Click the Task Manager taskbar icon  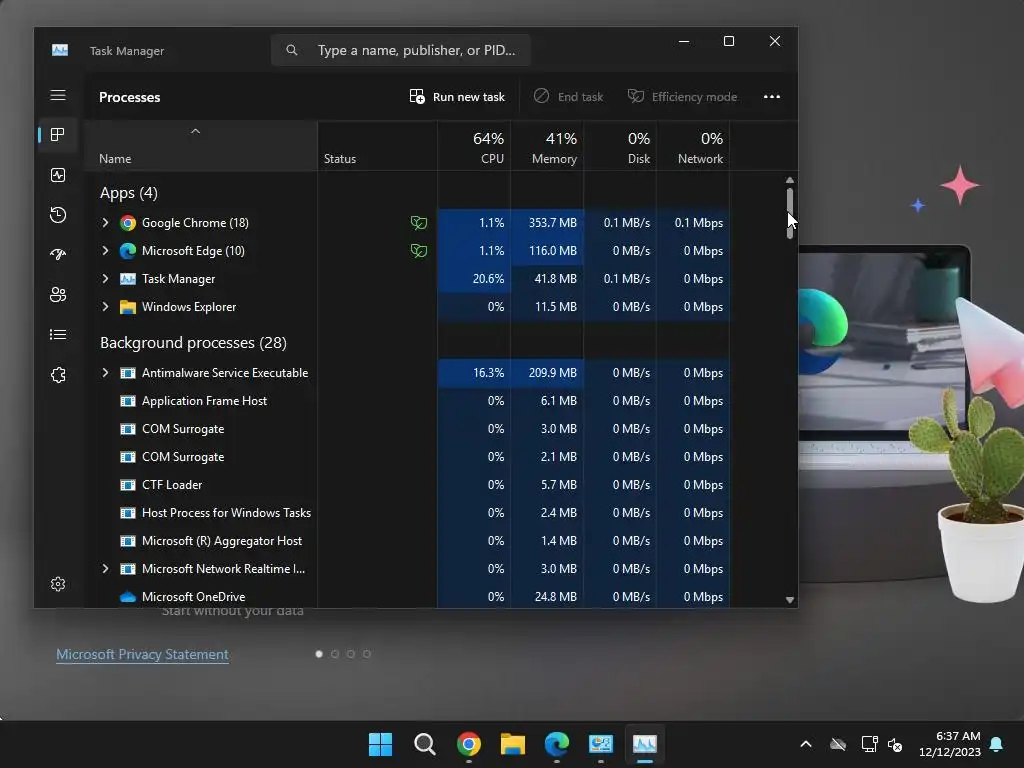pos(645,744)
